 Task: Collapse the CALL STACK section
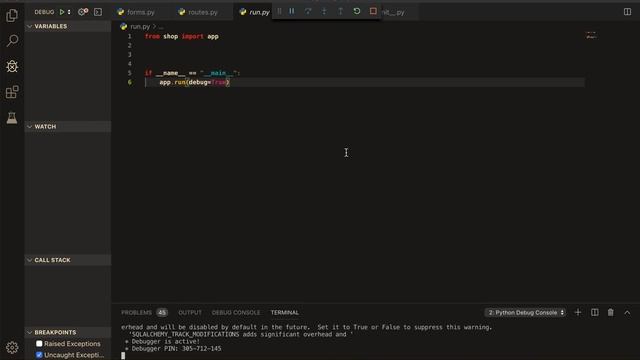pyautogui.click(x=68, y=260)
